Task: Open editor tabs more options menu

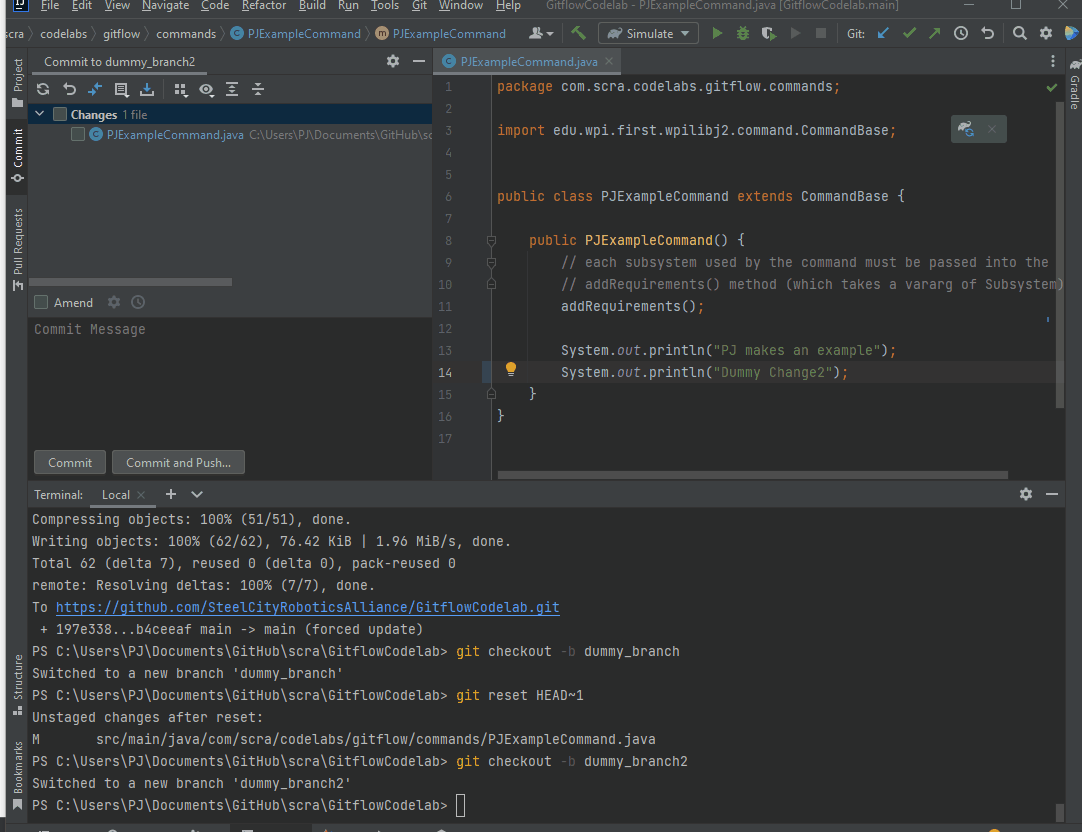Action: pos(1052,61)
